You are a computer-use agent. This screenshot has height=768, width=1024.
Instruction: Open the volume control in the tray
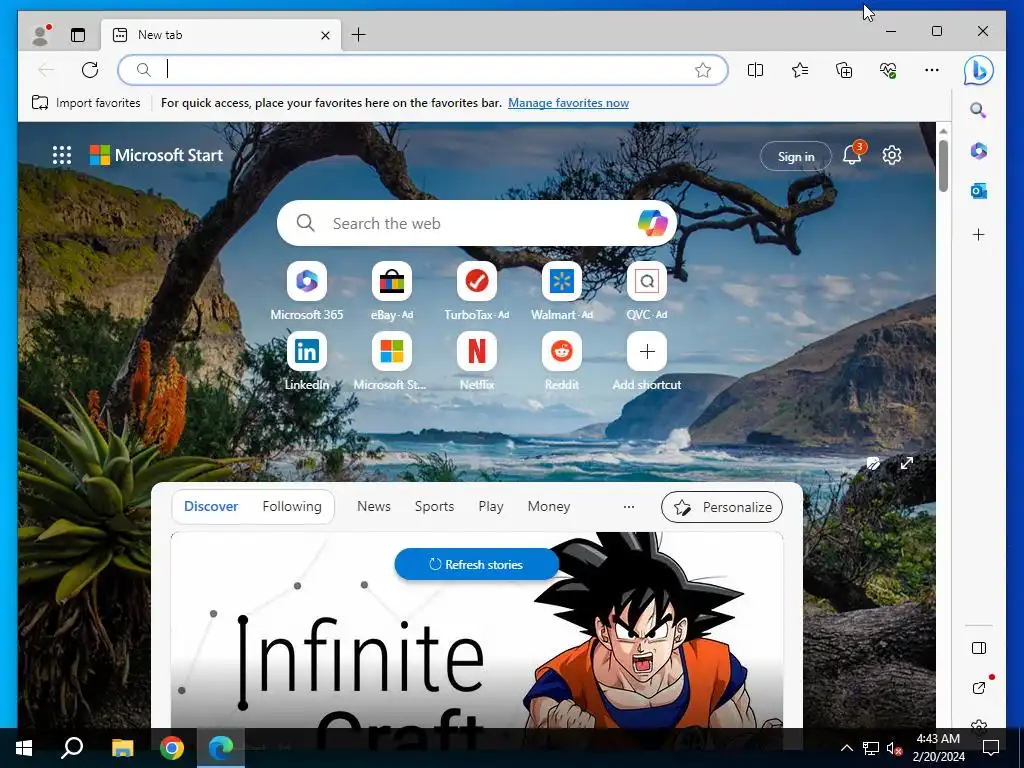click(894, 748)
